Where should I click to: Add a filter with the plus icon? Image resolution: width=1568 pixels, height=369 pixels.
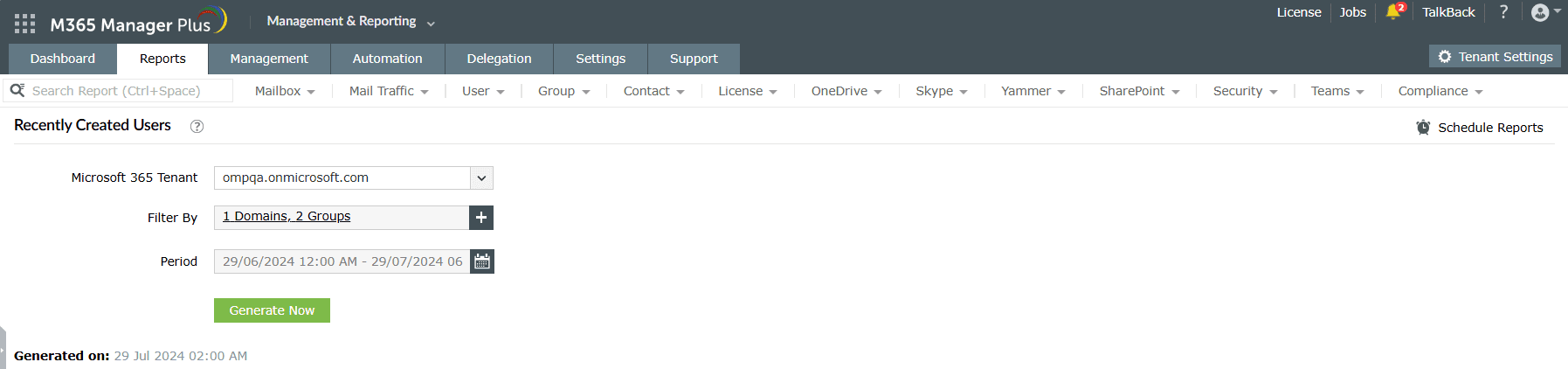point(481,217)
